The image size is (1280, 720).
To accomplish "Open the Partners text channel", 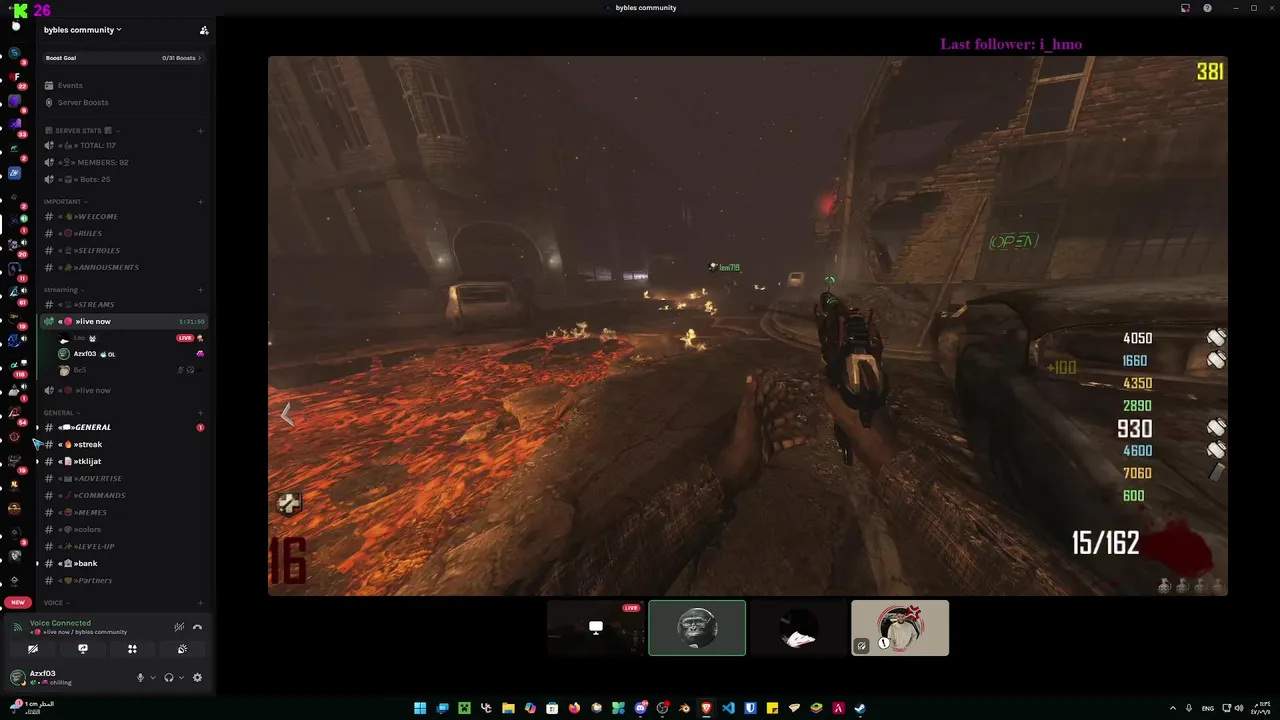I will pos(124,580).
